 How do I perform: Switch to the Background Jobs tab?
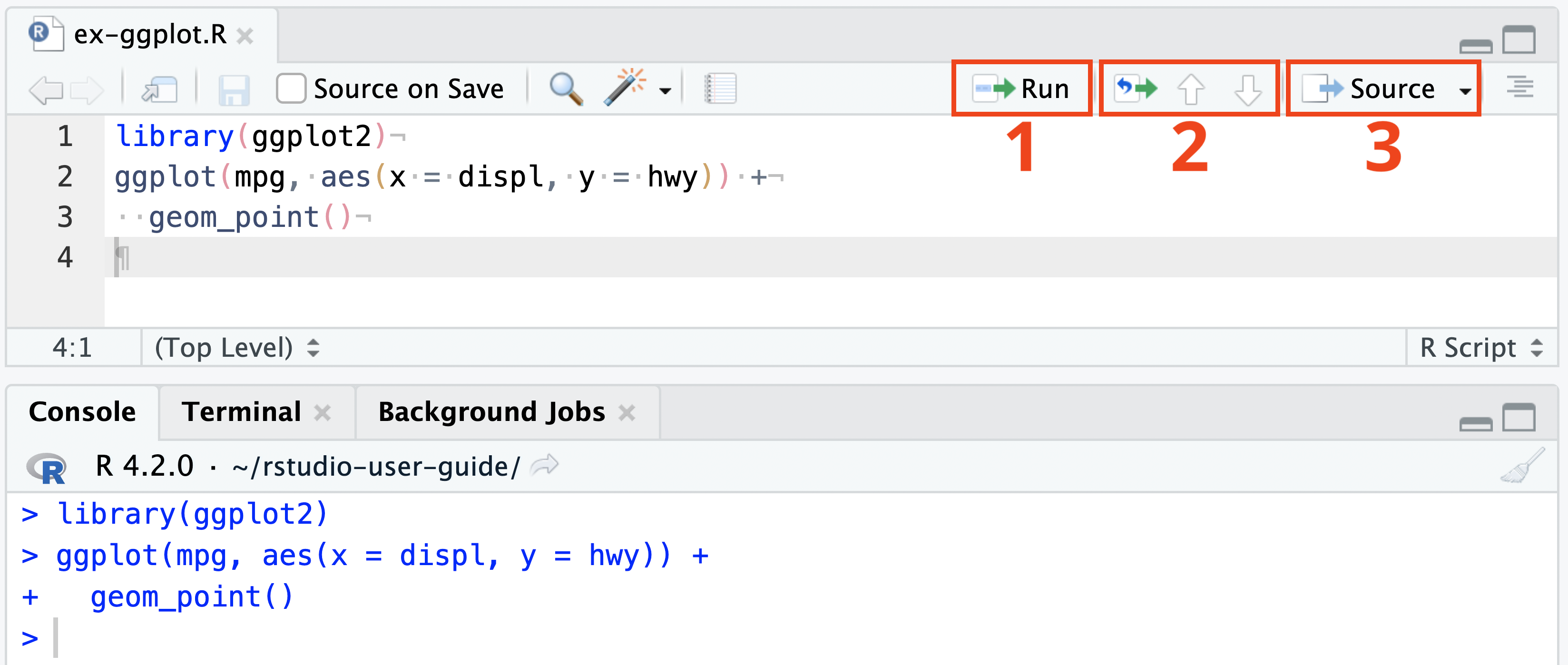(x=491, y=412)
